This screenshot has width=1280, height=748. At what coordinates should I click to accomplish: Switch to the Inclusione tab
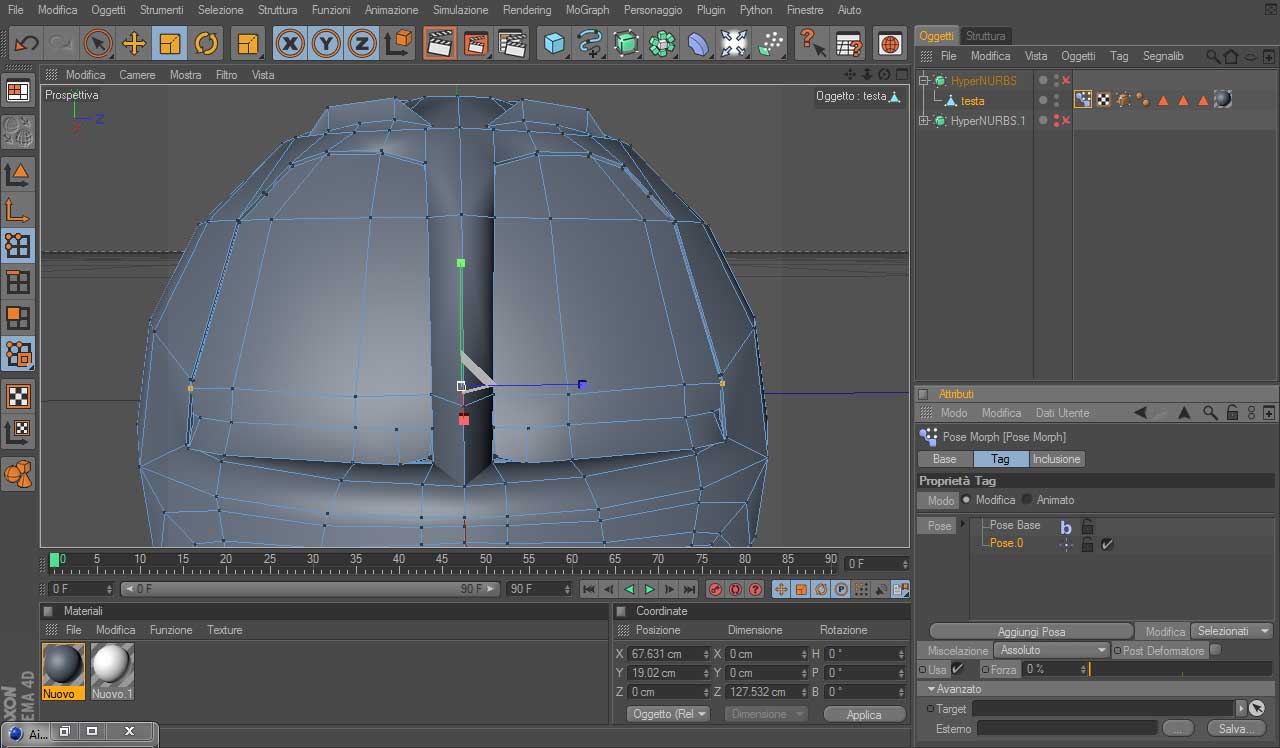pyautogui.click(x=1056, y=459)
